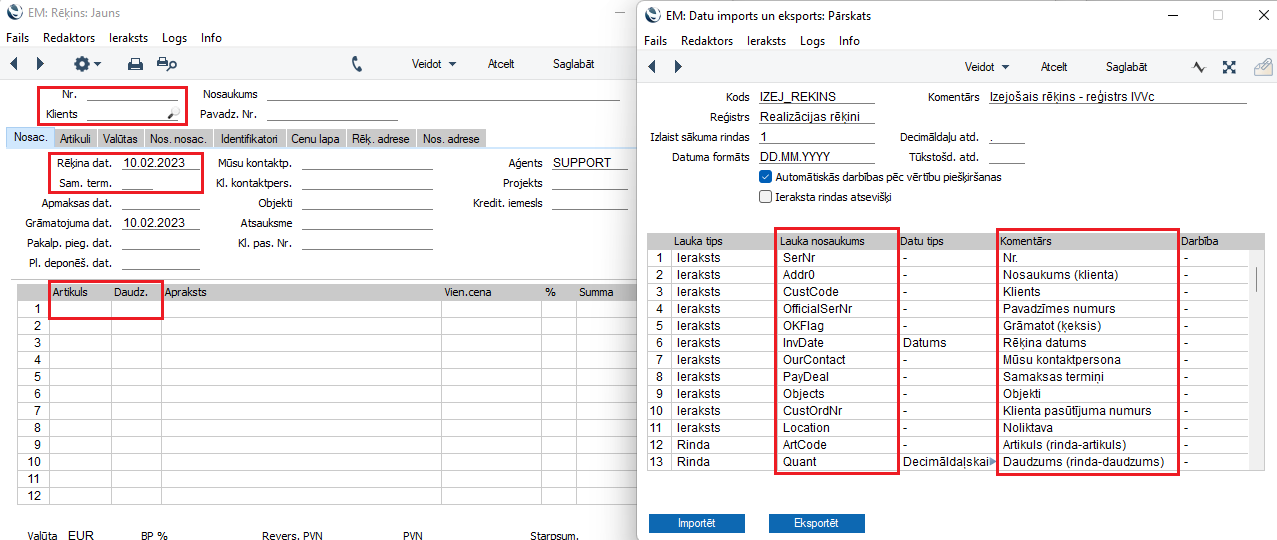Expand Decimāldaļskaitlis data type arrow in row 13

993,462
